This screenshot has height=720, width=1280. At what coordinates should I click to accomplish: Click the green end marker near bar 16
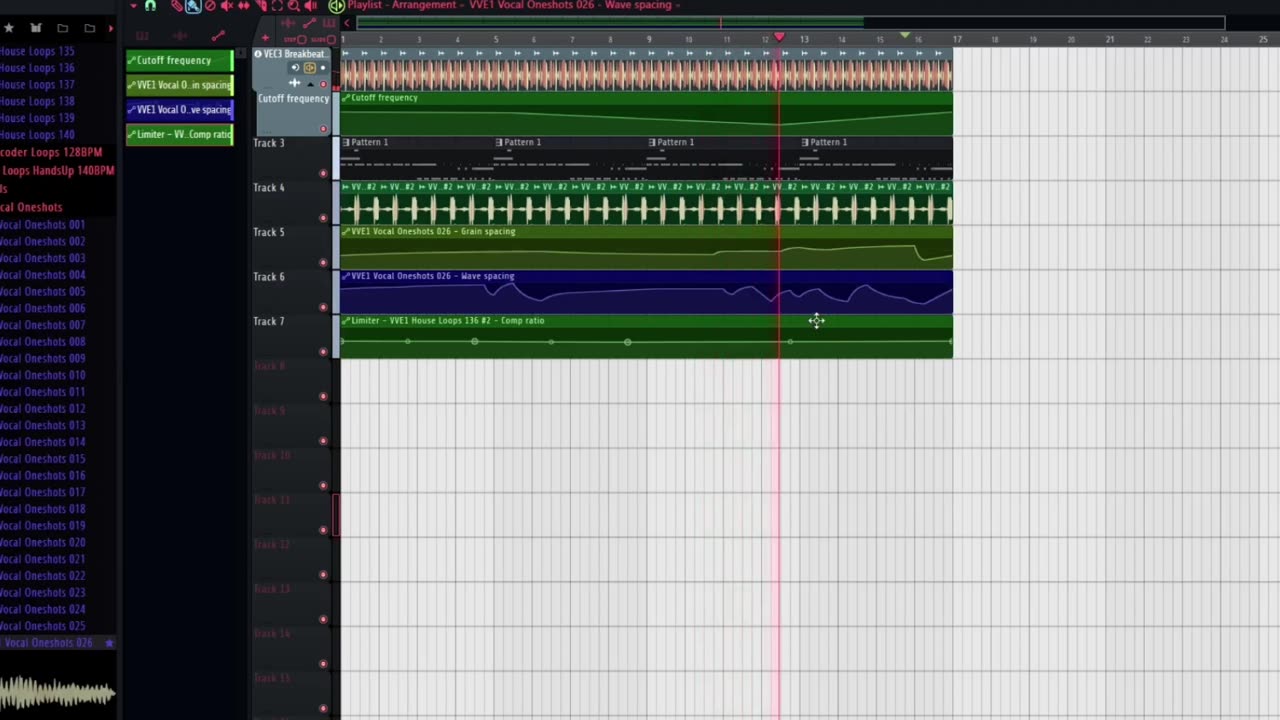905,36
